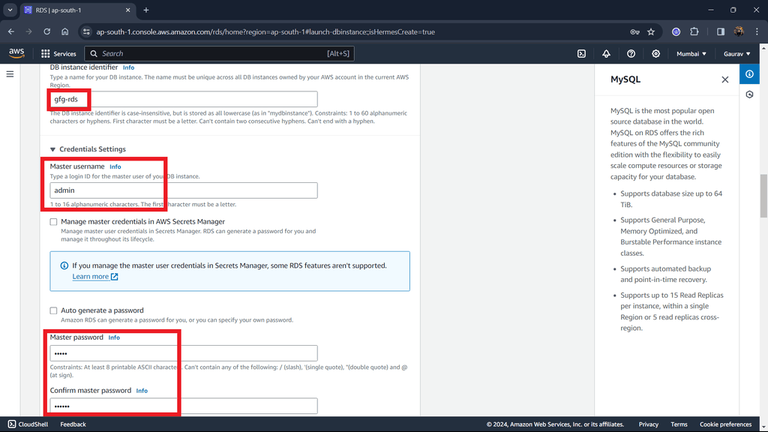
Task: Bookmark this page with the star
Action: tap(651, 32)
